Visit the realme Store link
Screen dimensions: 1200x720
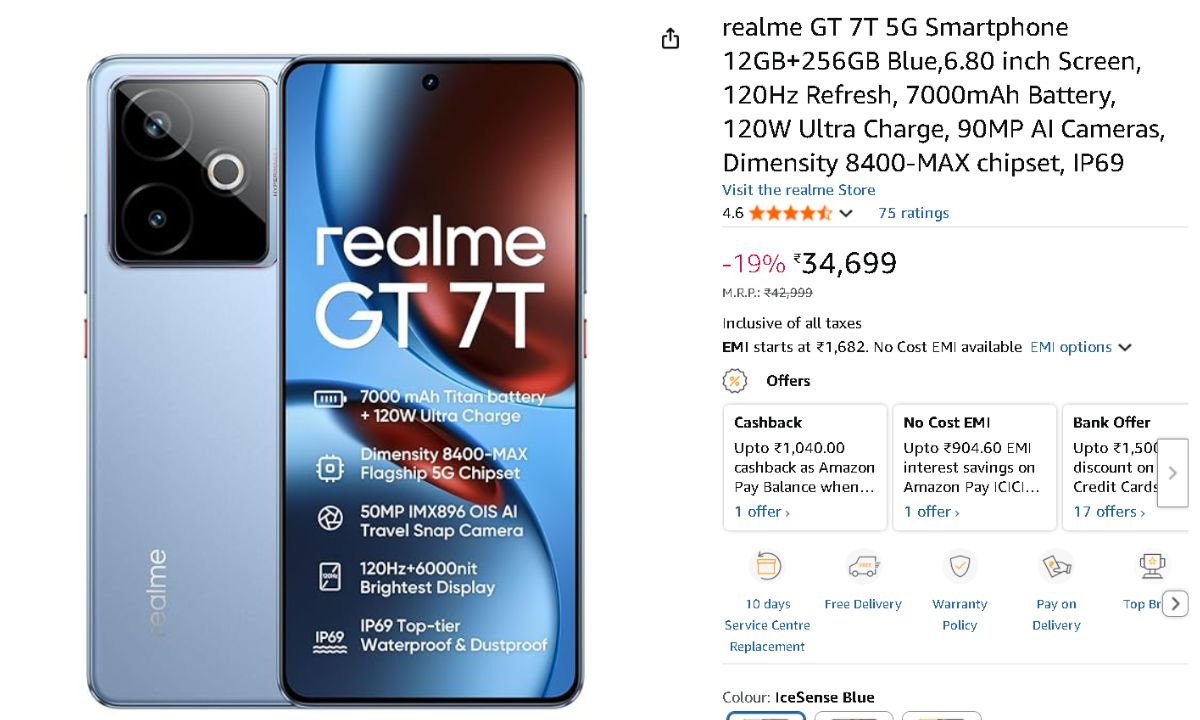coord(798,190)
